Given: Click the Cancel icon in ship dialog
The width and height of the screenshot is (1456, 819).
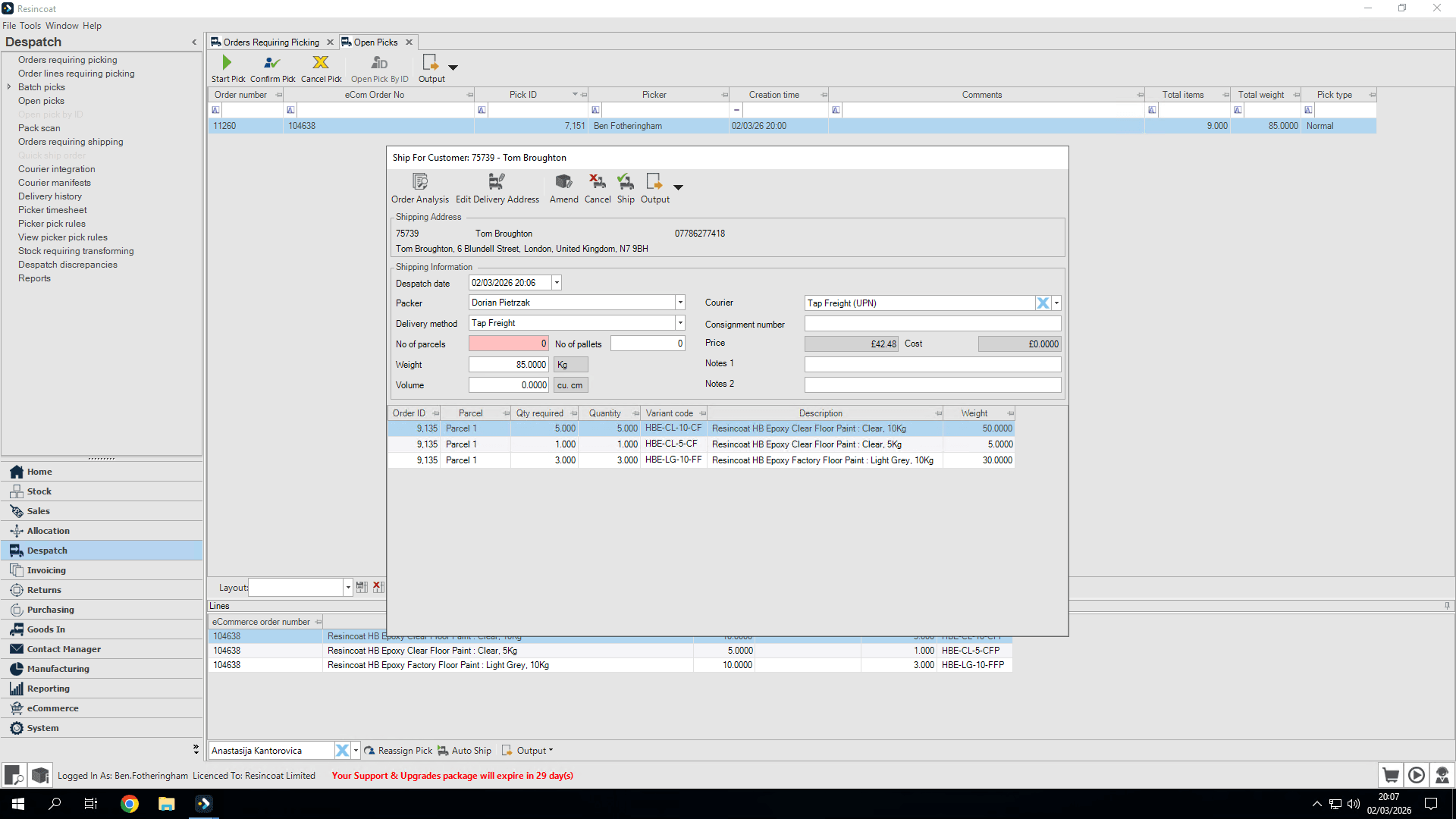Looking at the screenshot, I should [x=598, y=182].
